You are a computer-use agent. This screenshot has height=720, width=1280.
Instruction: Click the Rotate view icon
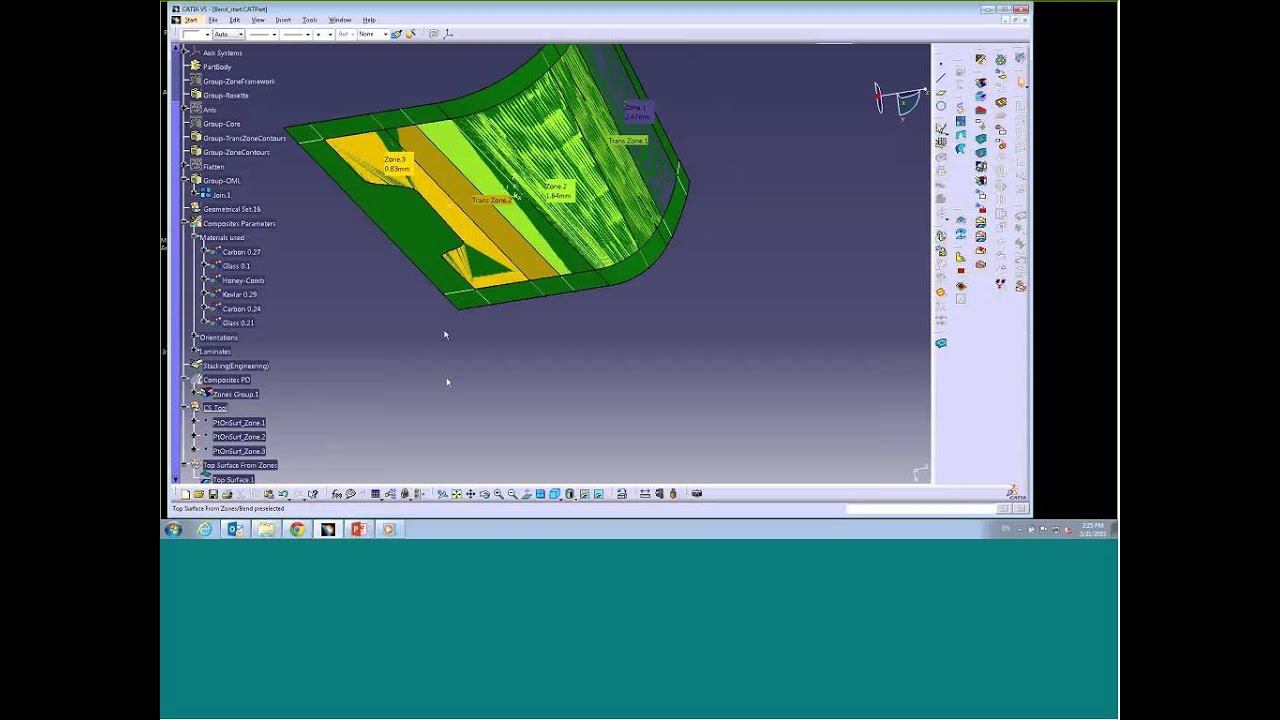(484, 494)
